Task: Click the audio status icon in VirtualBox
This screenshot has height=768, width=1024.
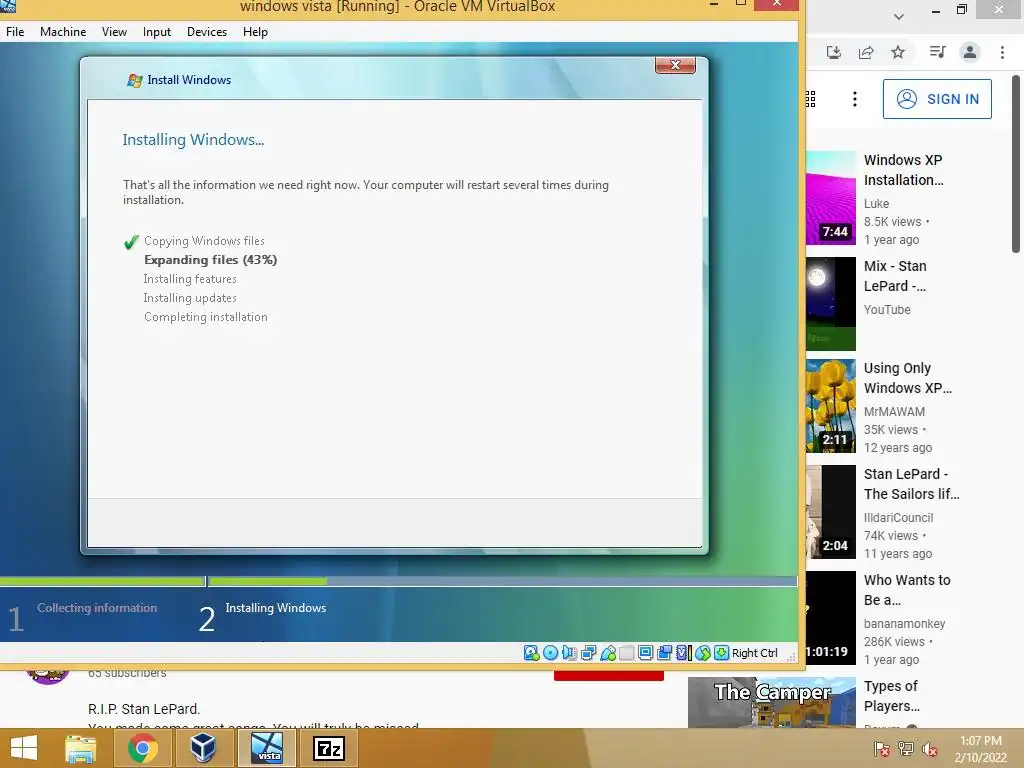Action: (569, 652)
